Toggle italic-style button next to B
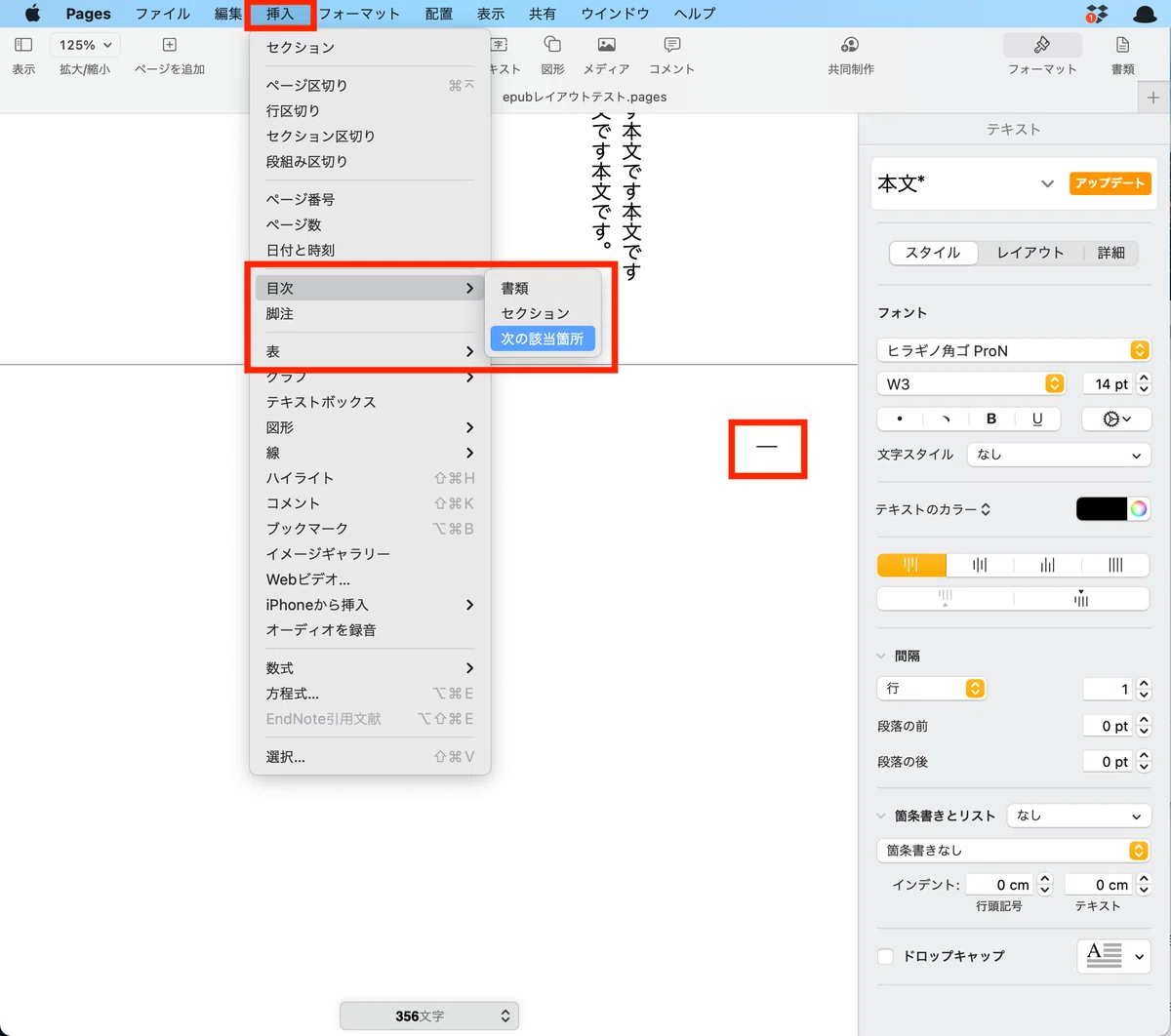The width and height of the screenshot is (1171, 1036). pyautogui.click(x=946, y=418)
